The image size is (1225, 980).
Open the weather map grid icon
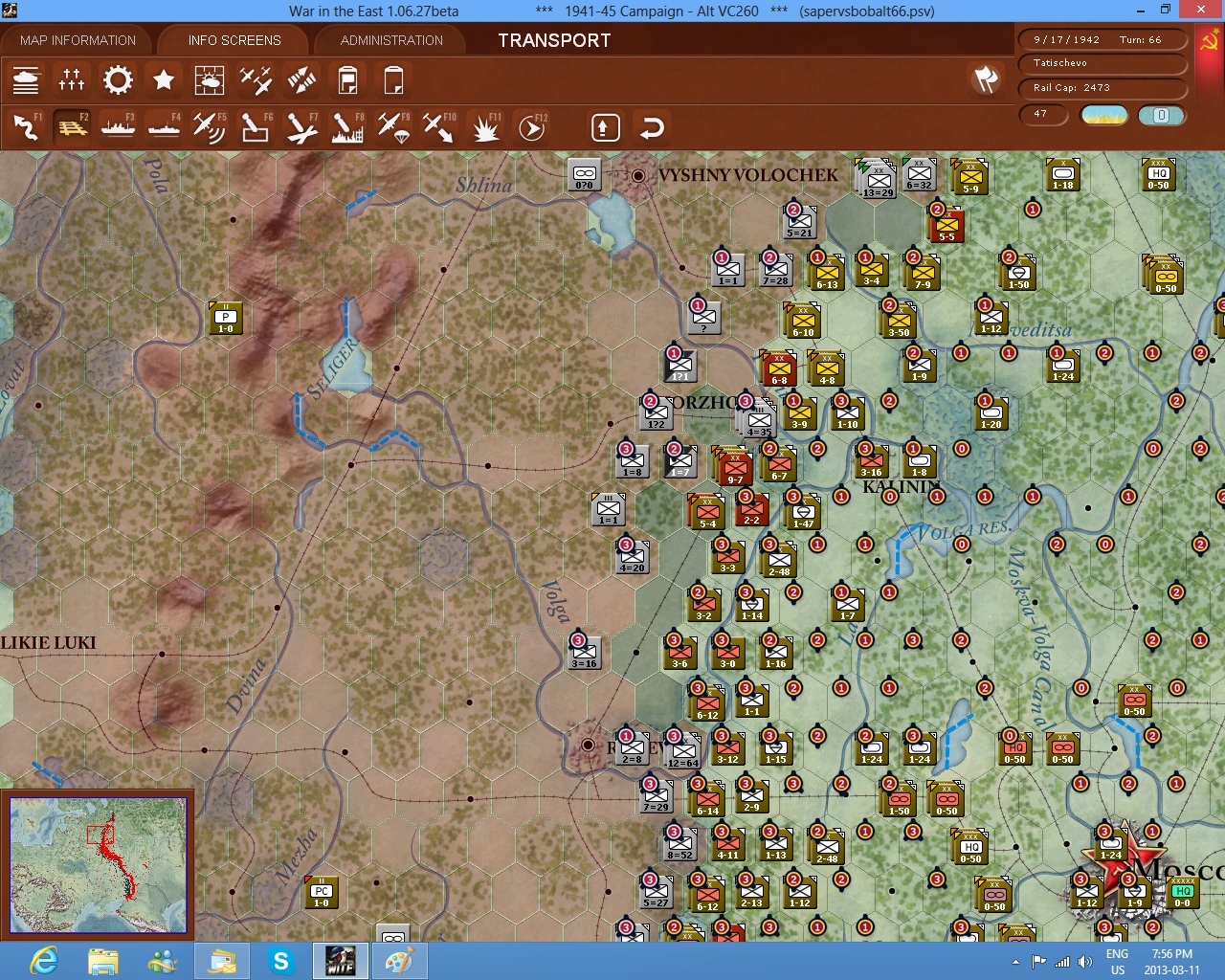[x=210, y=80]
